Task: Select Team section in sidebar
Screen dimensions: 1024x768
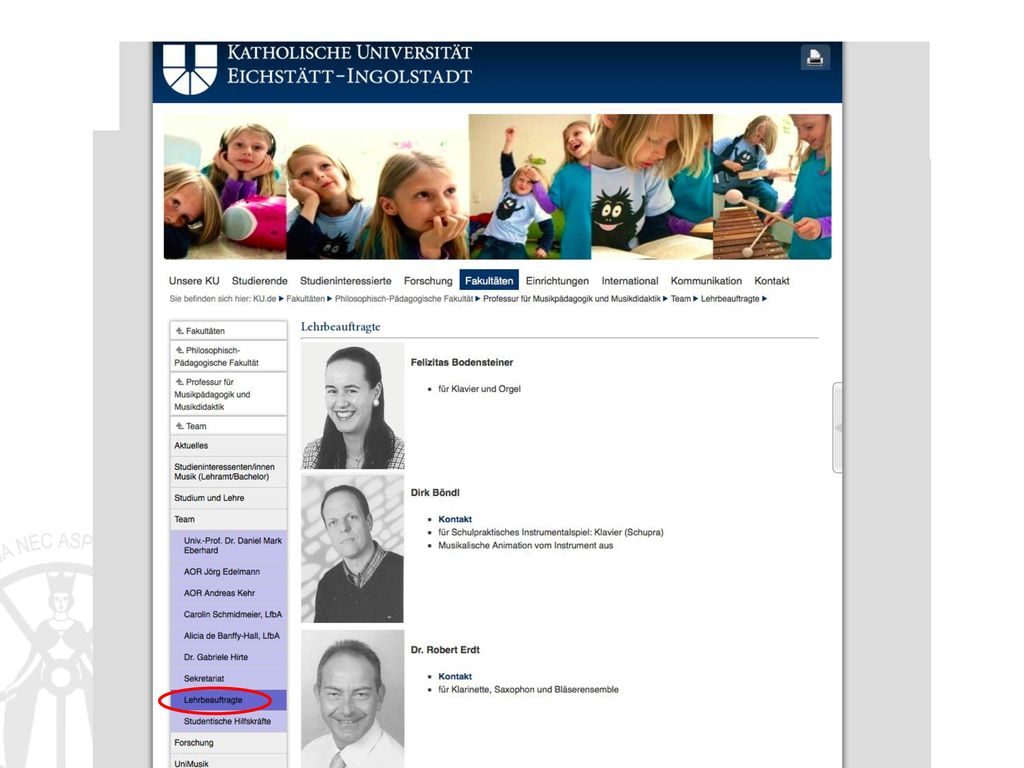Action: coord(228,519)
